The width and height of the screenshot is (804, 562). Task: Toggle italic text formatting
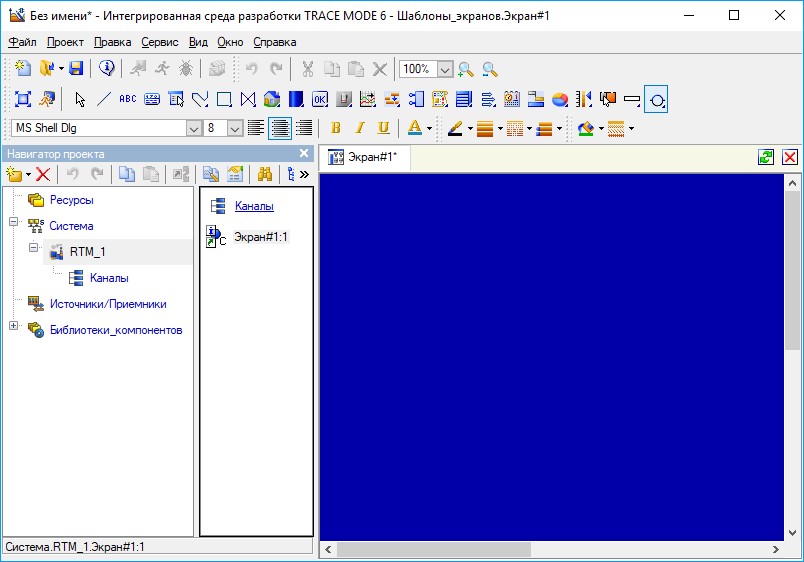click(x=360, y=128)
